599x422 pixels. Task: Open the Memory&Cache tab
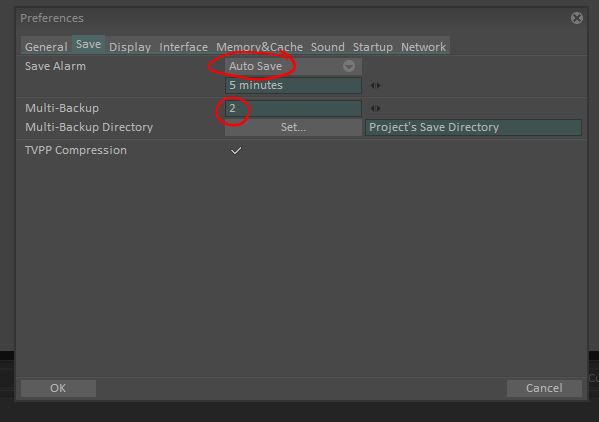(x=259, y=47)
